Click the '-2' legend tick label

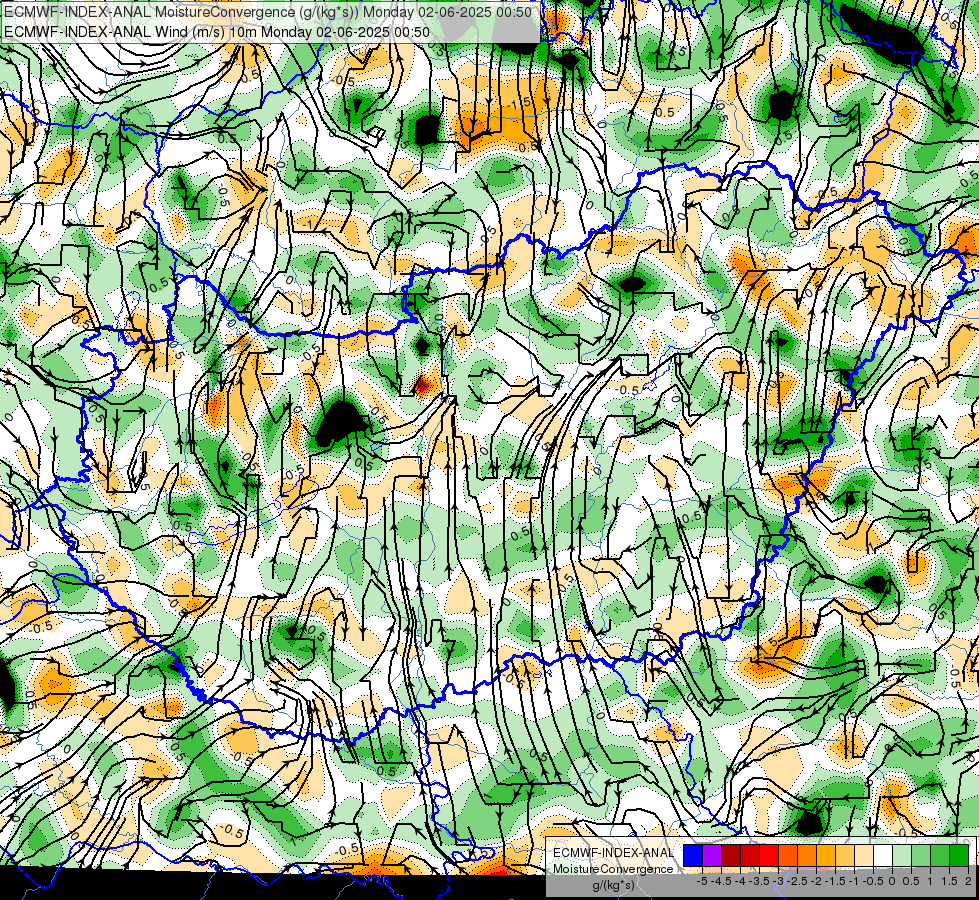point(817,881)
